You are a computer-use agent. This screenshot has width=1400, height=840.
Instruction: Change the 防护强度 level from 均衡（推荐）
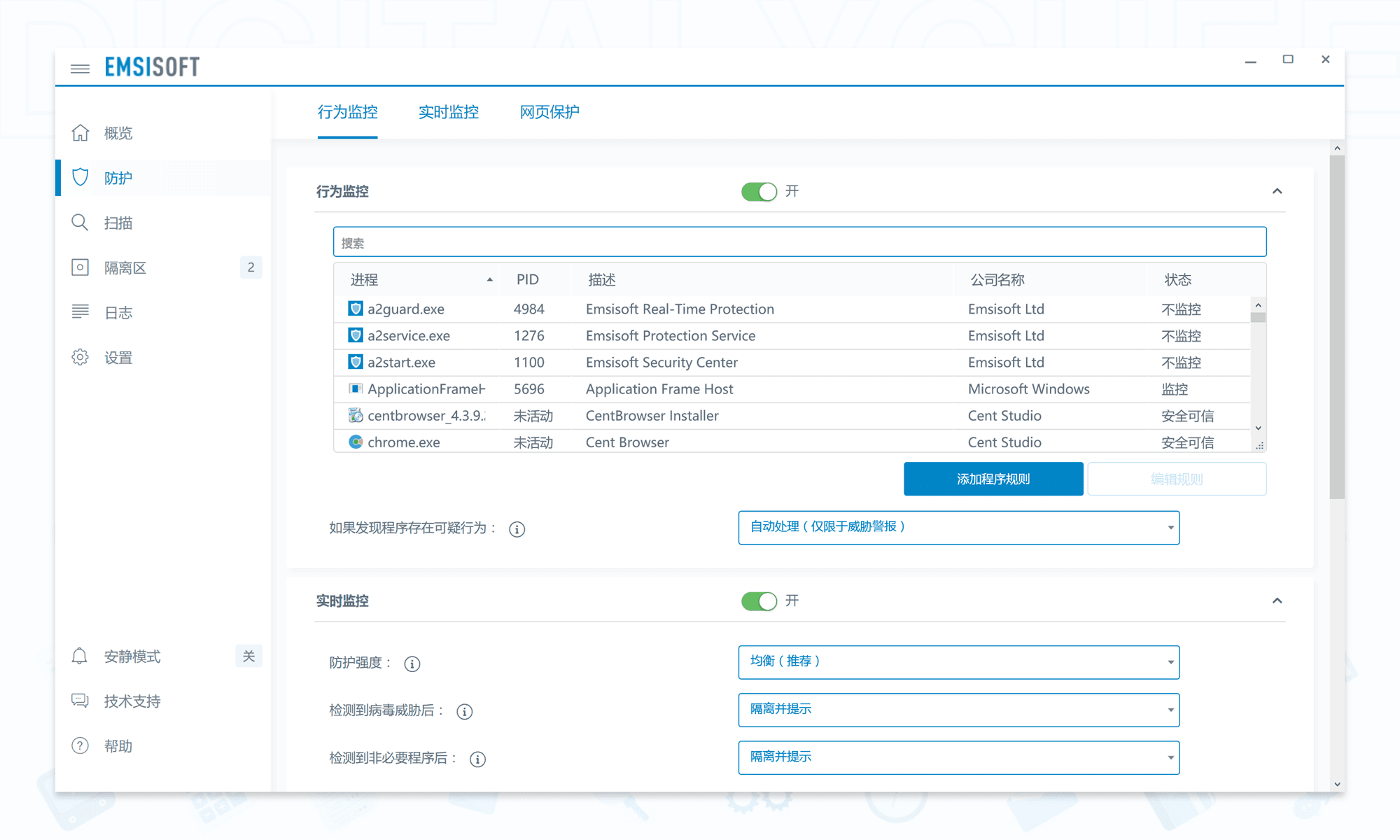(958, 661)
